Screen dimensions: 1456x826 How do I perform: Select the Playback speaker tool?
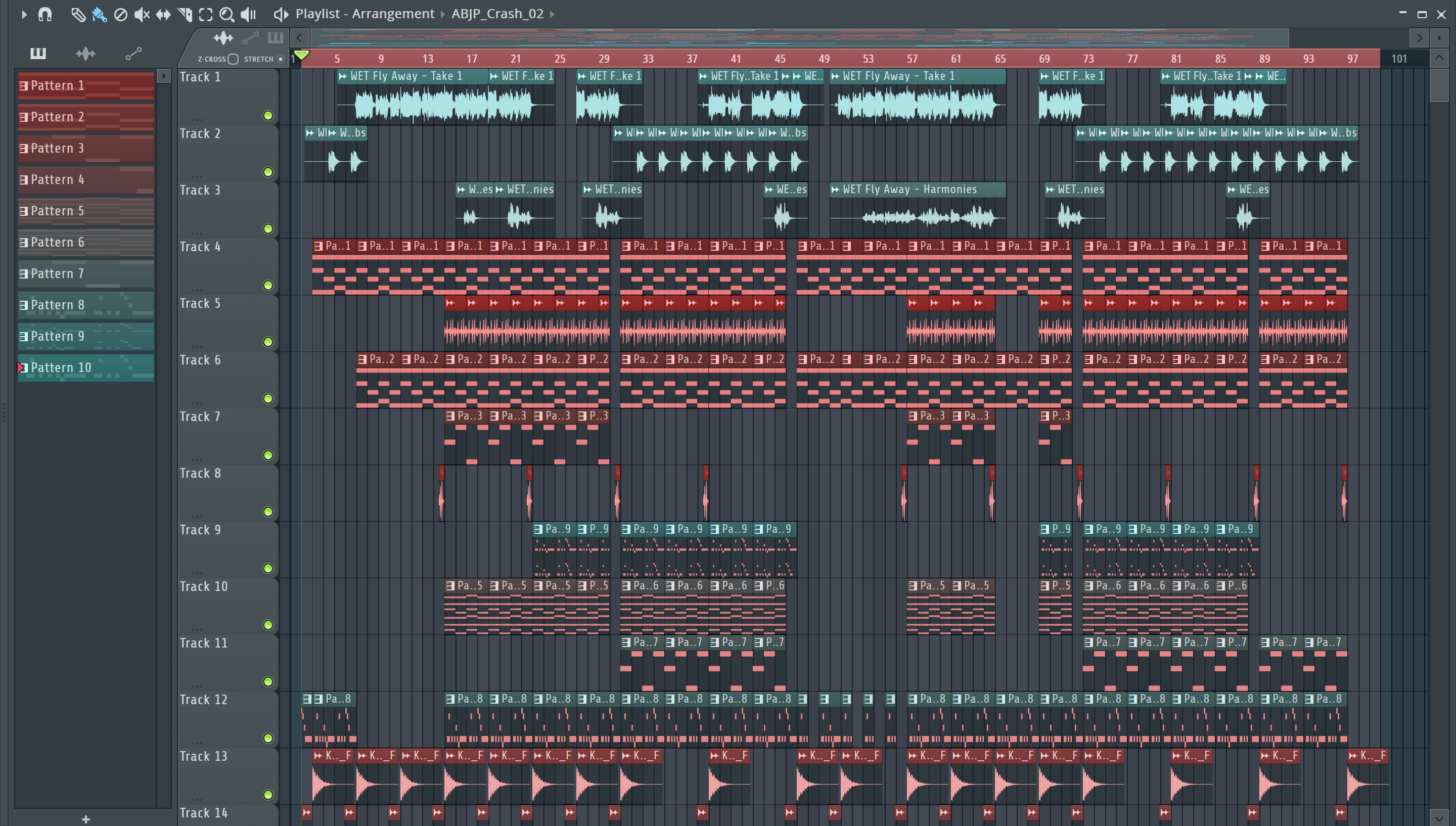(248, 14)
